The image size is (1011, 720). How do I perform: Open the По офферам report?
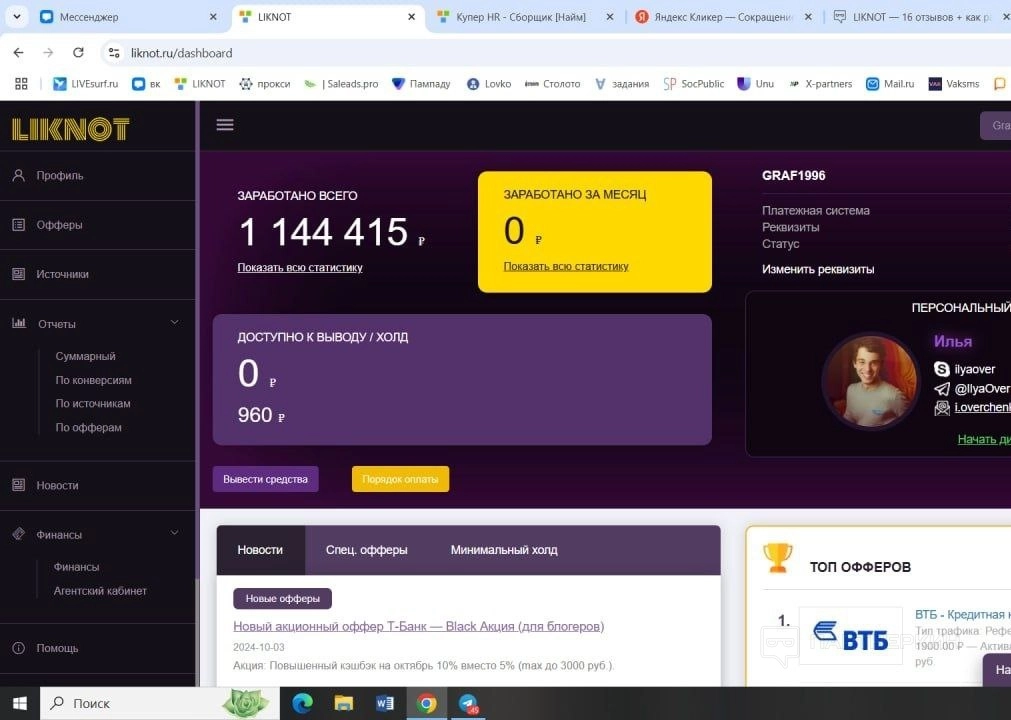point(88,427)
